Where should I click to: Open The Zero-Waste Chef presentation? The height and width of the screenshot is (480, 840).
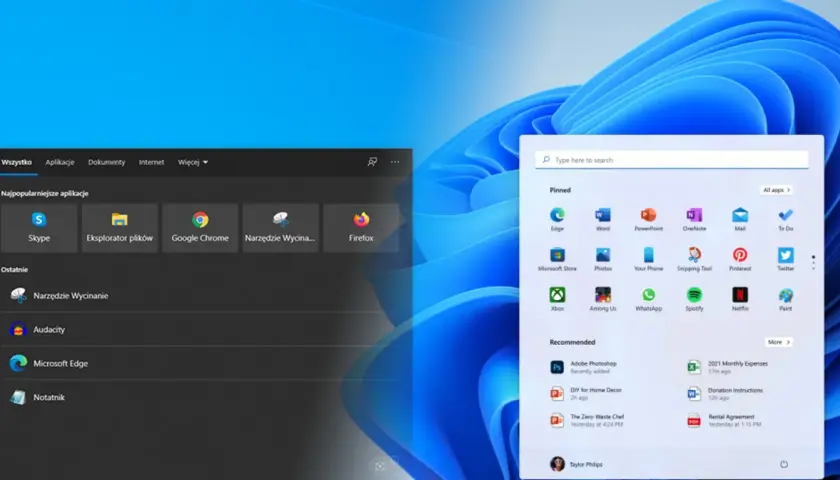[587, 420]
